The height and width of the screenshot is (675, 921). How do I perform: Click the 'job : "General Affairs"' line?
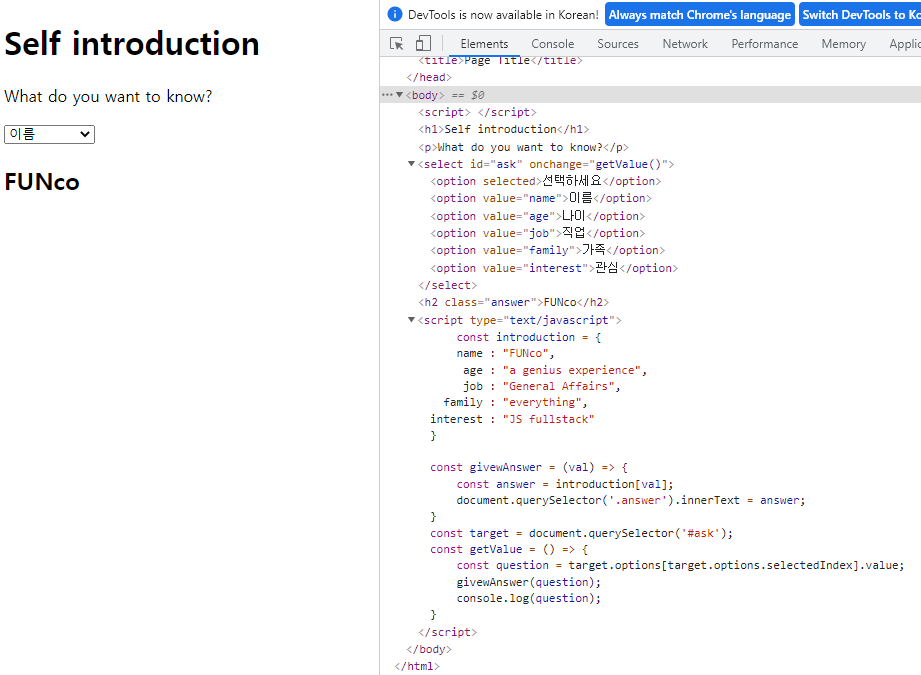[x=542, y=386]
